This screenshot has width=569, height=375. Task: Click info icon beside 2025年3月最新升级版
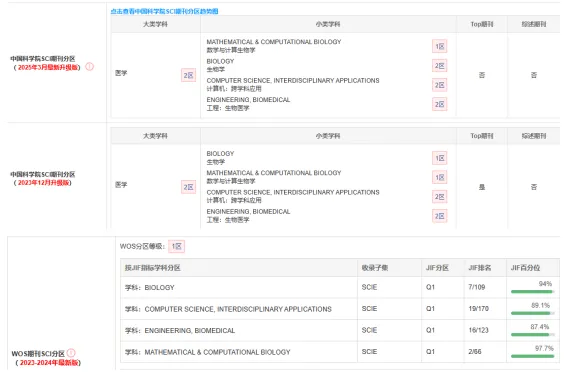click(x=89, y=67)
